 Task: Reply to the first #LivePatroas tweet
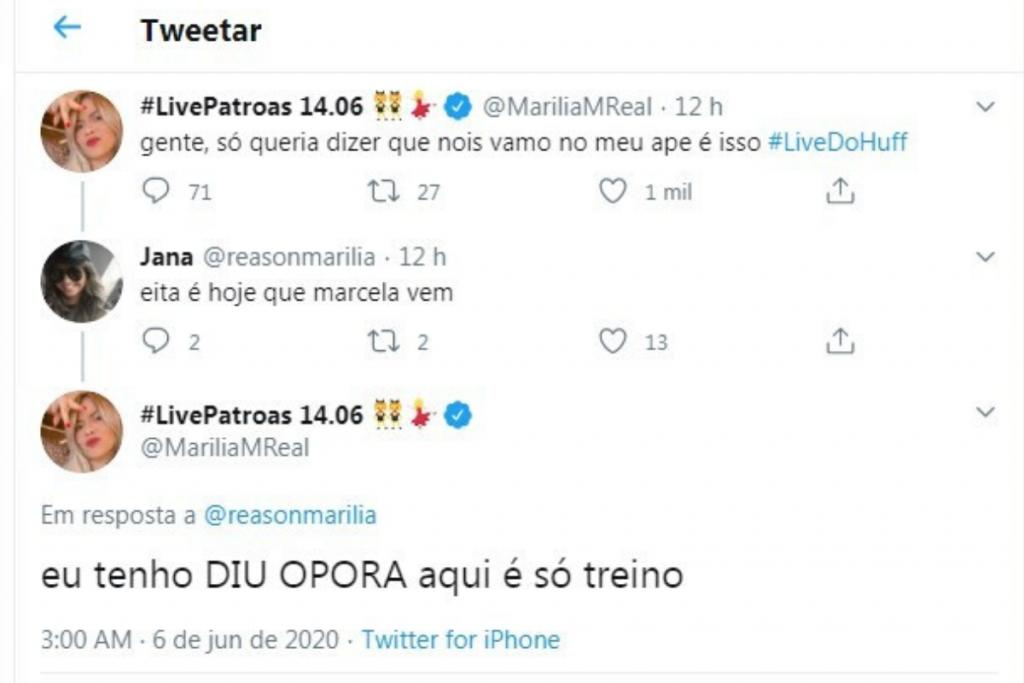(x=156, y=191)
